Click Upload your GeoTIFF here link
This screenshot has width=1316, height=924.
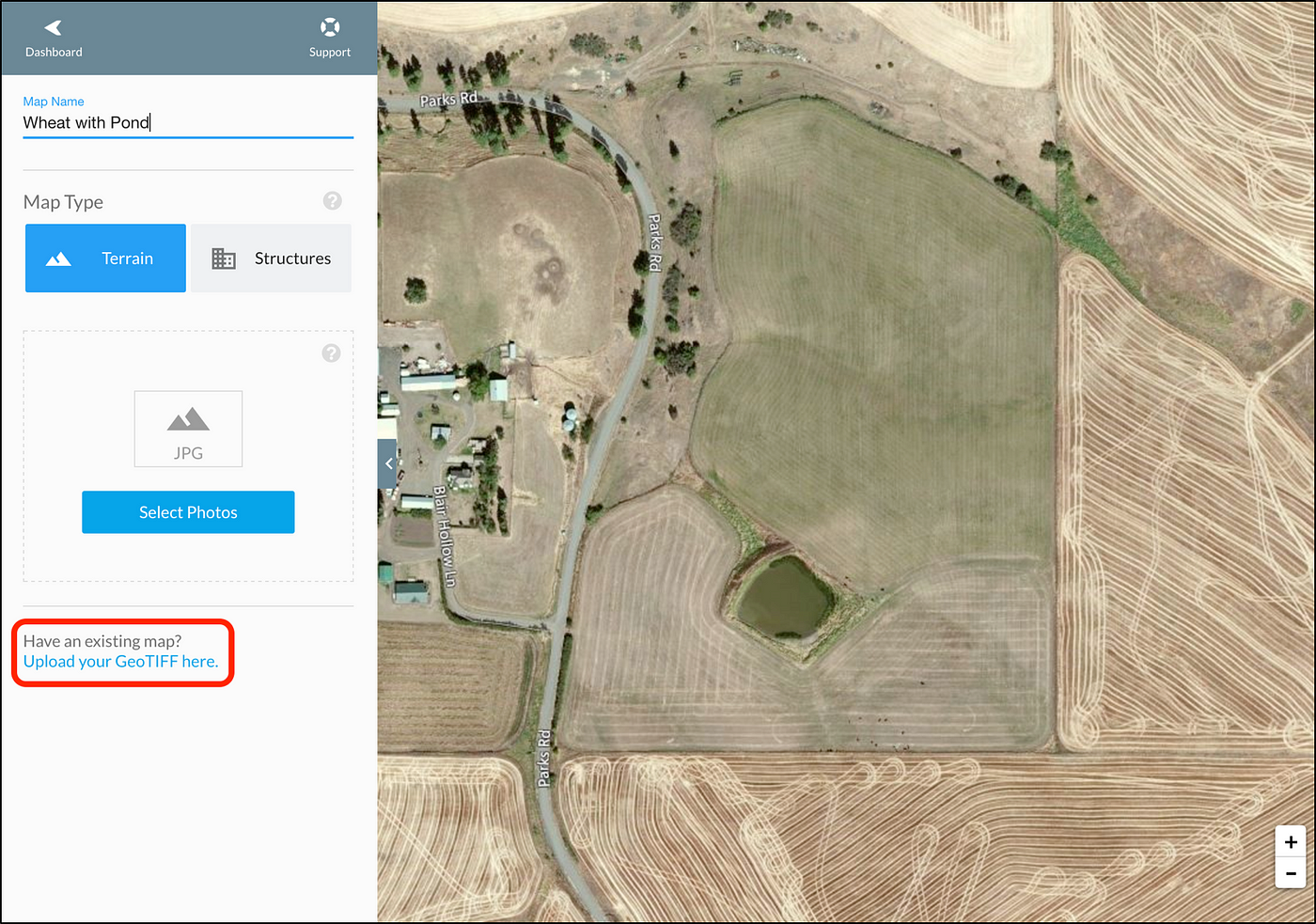120,662
